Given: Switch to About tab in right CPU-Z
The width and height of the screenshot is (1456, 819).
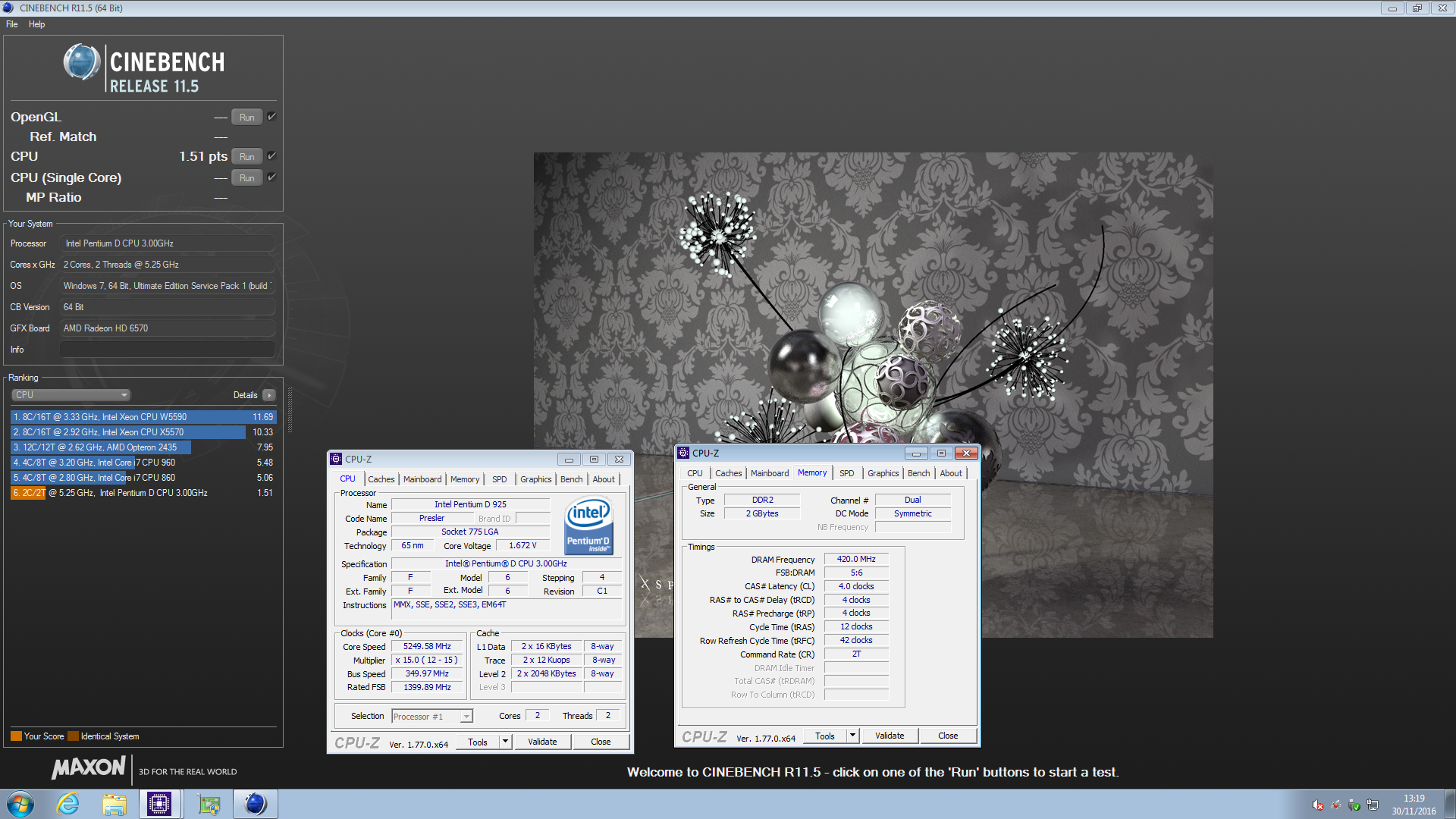Looking at the screenshot, I should tap(951, 473).
